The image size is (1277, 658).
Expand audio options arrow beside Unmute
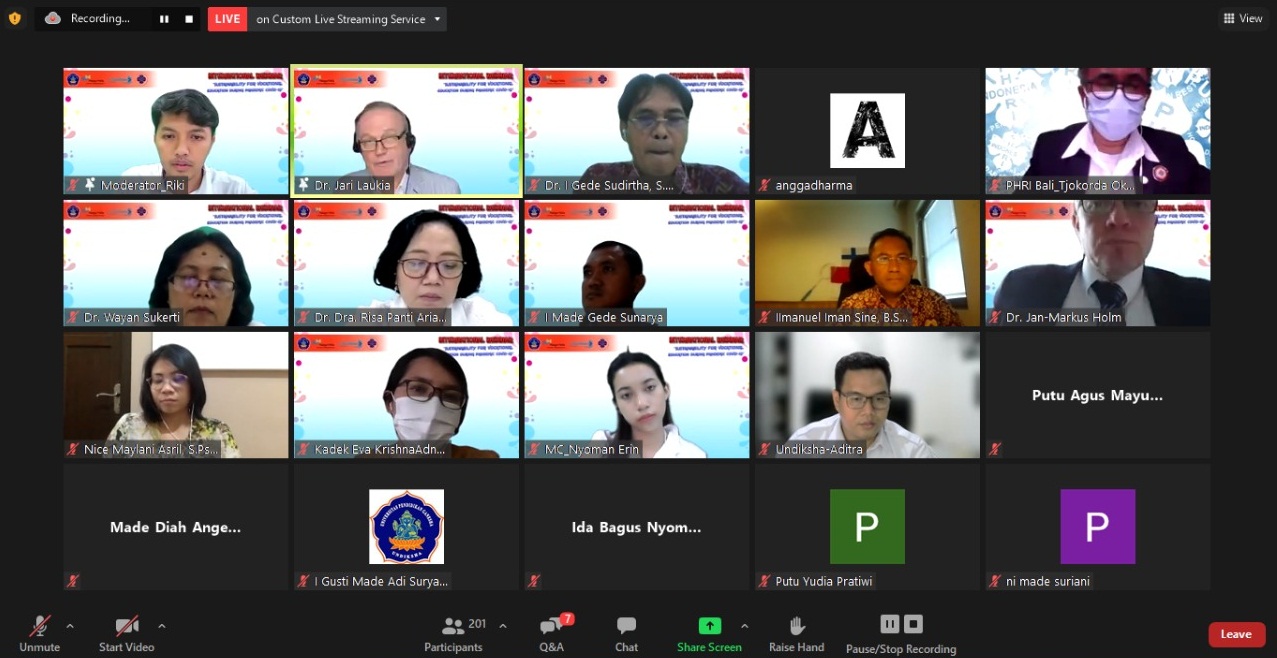(x=70, y=626)
